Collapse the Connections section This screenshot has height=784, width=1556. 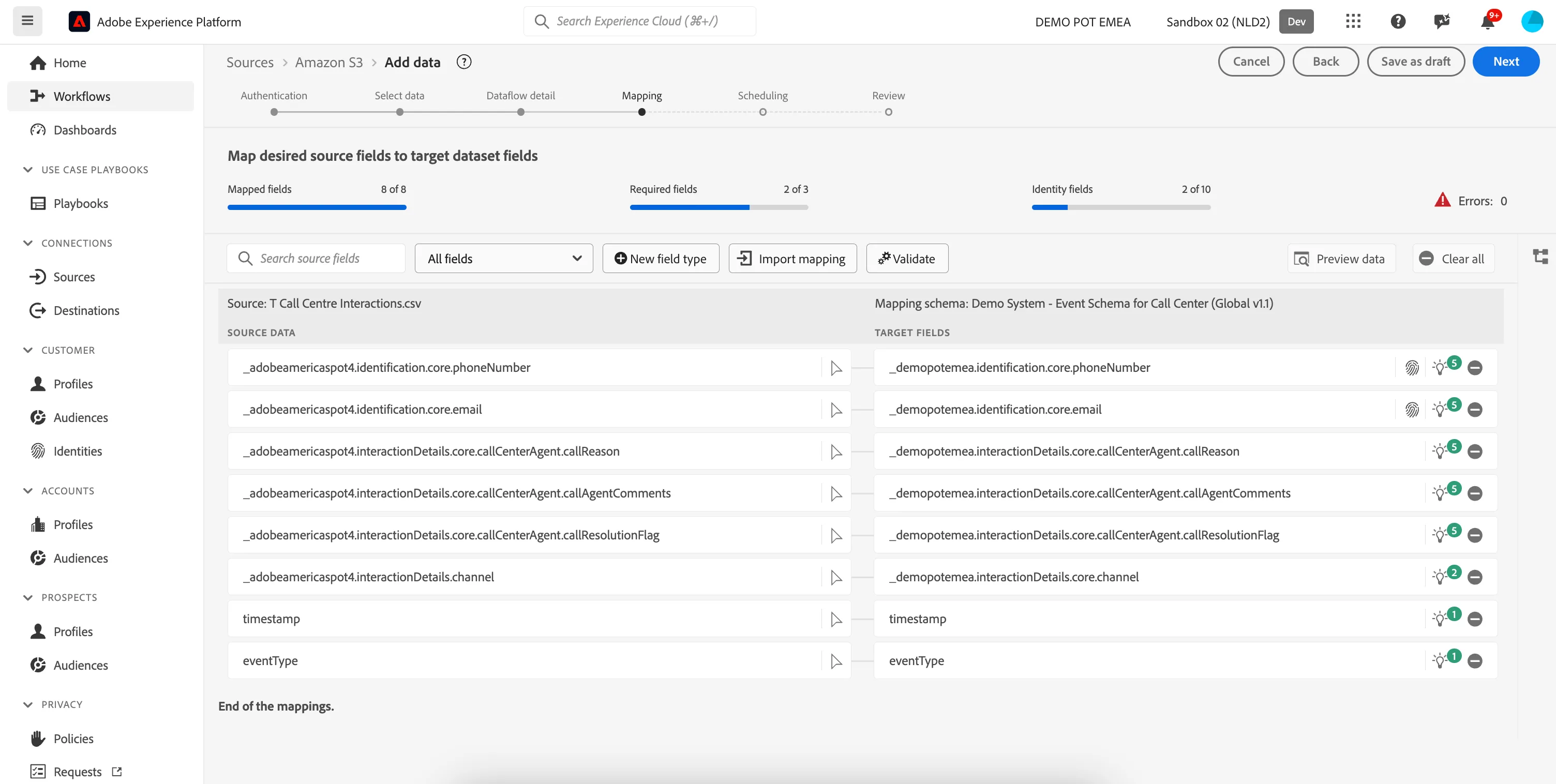point(28,243)
